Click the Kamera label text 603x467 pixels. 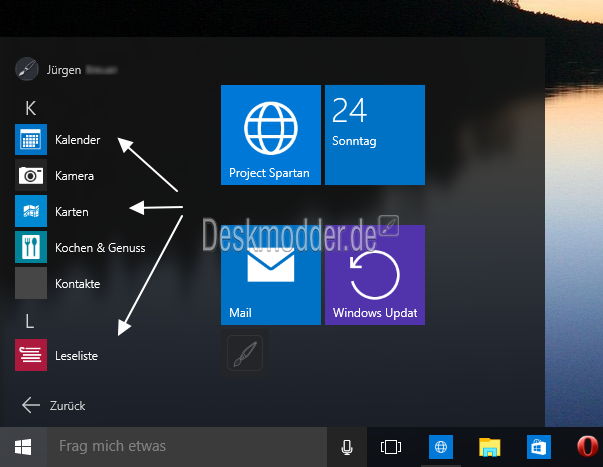coord(74,176)
